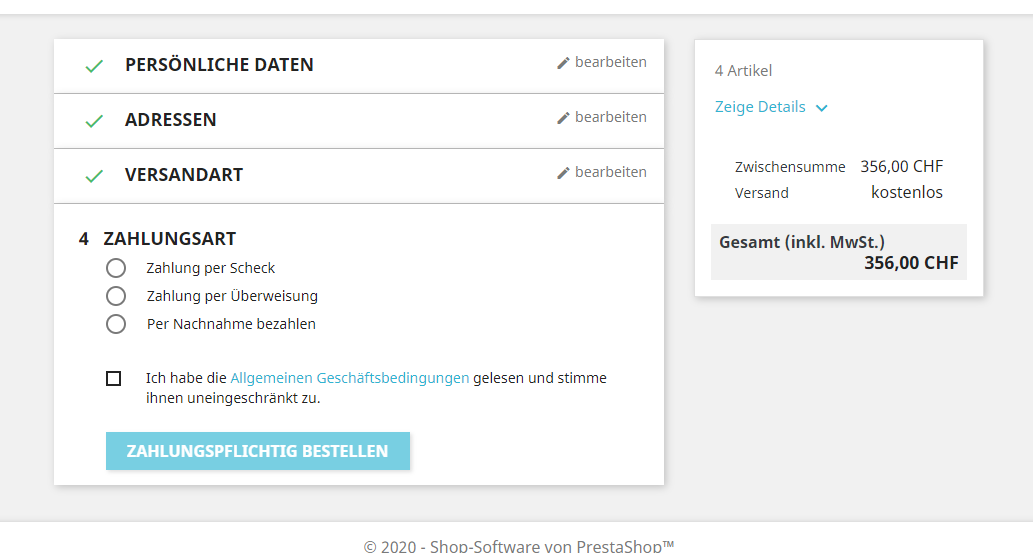Select Zahlung per Scheck radio button

pos(116,268)
